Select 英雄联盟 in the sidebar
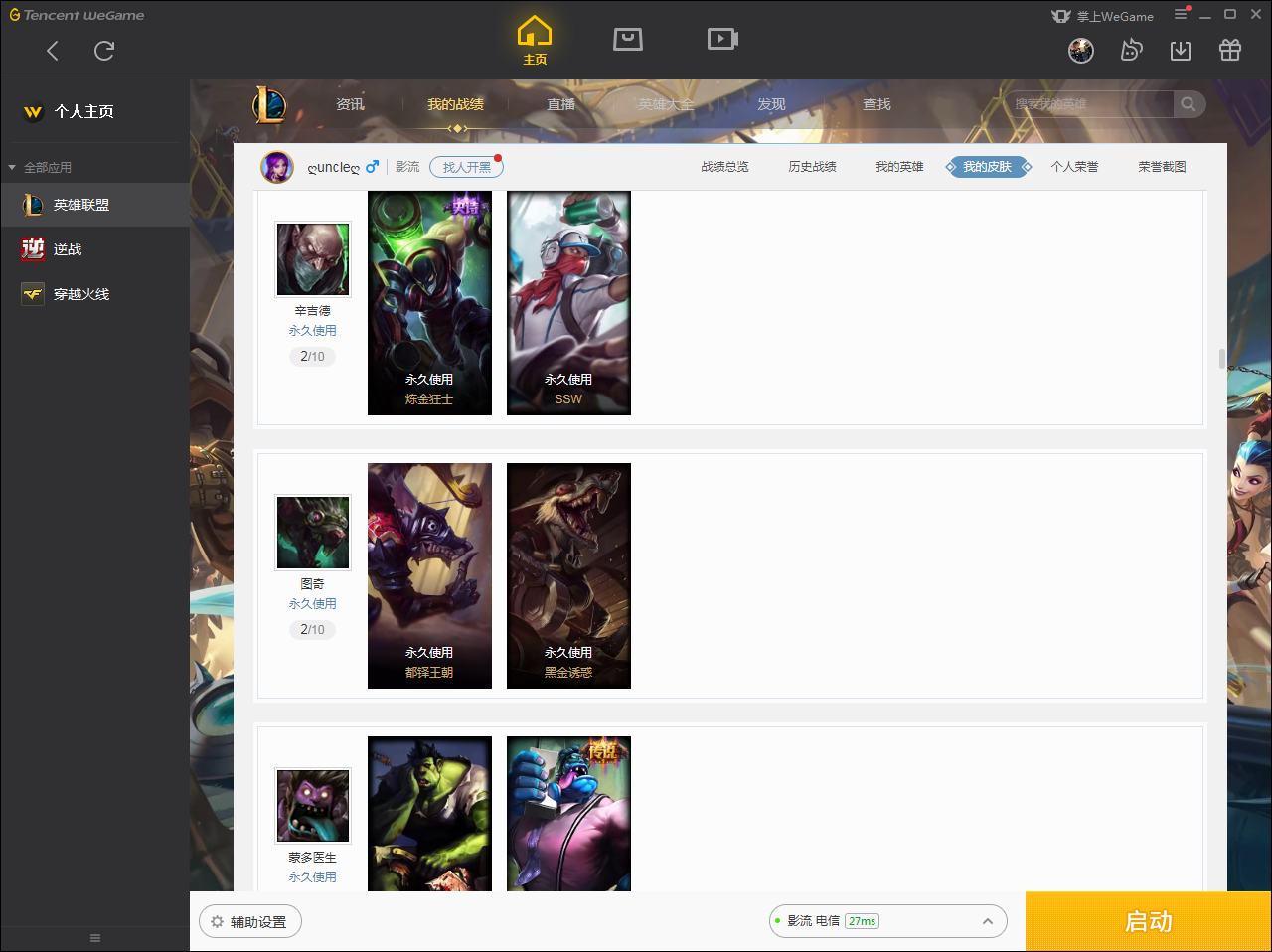 pos(95,205)
